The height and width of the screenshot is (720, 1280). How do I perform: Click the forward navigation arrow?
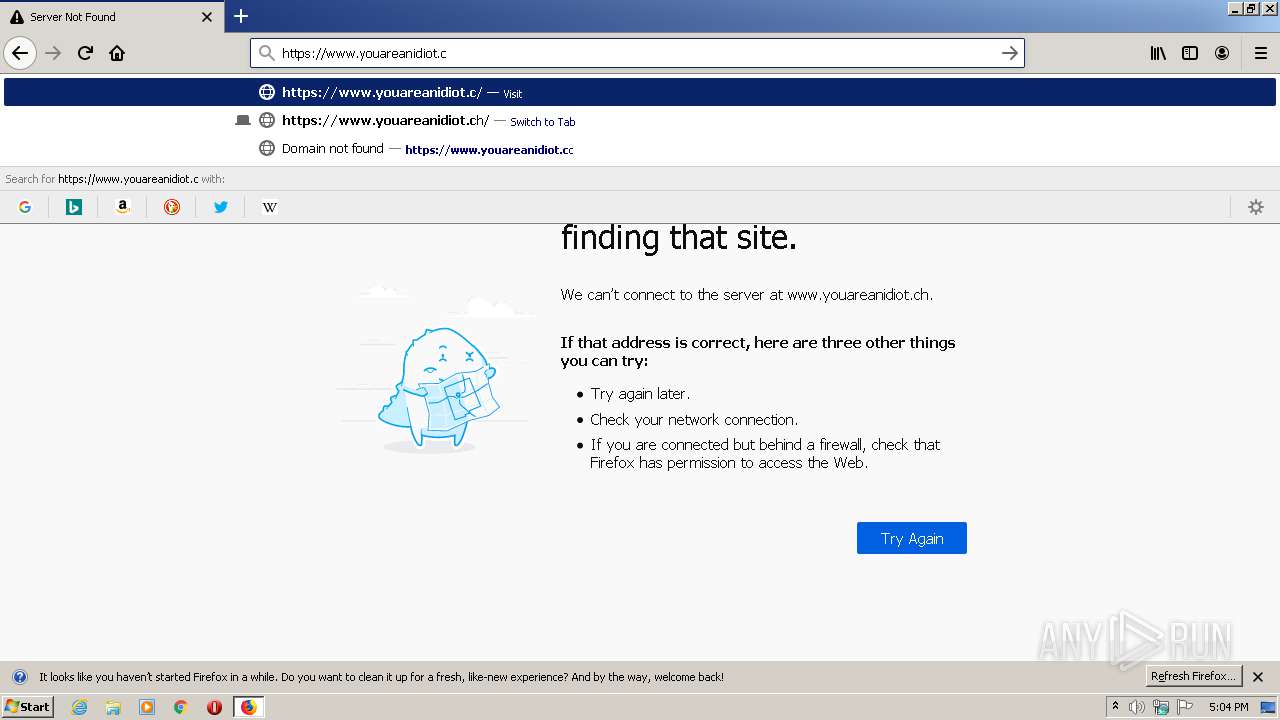pyautogui.click(x=54, y=53)
